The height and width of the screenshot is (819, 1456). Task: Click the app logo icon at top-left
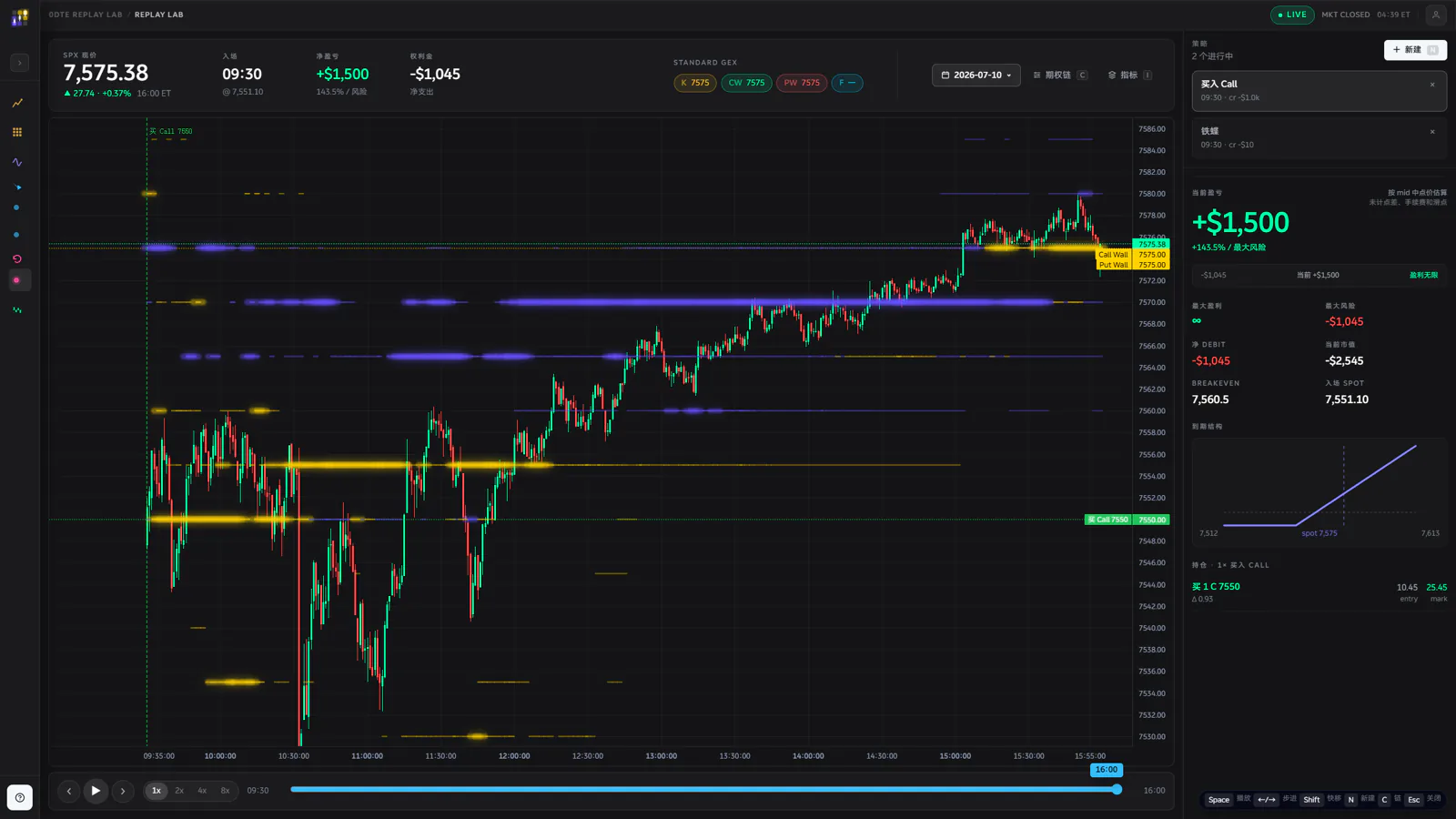(x=19, y=16)
